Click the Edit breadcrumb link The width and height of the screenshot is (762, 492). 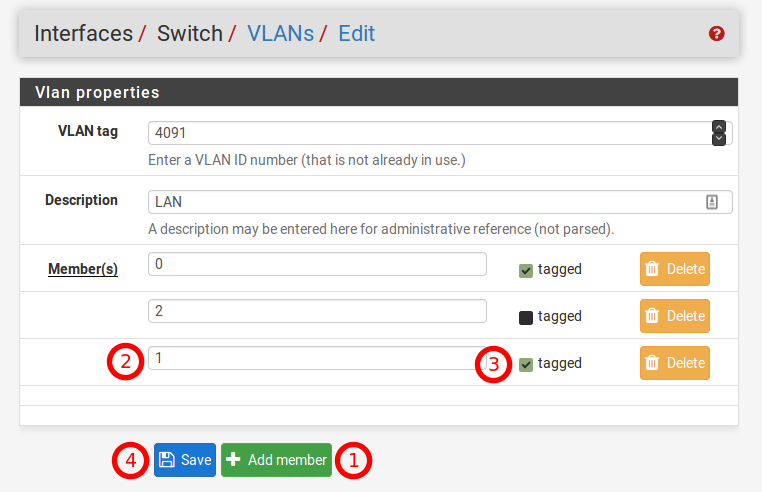356,33
